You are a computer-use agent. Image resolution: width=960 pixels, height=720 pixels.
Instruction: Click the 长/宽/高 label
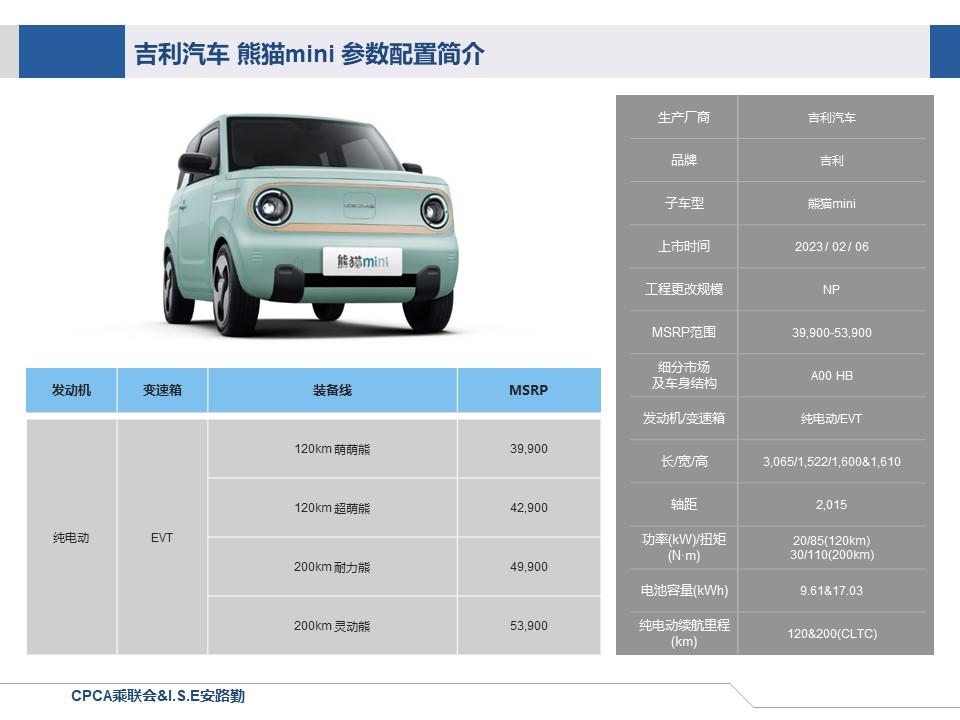(684, 461)
